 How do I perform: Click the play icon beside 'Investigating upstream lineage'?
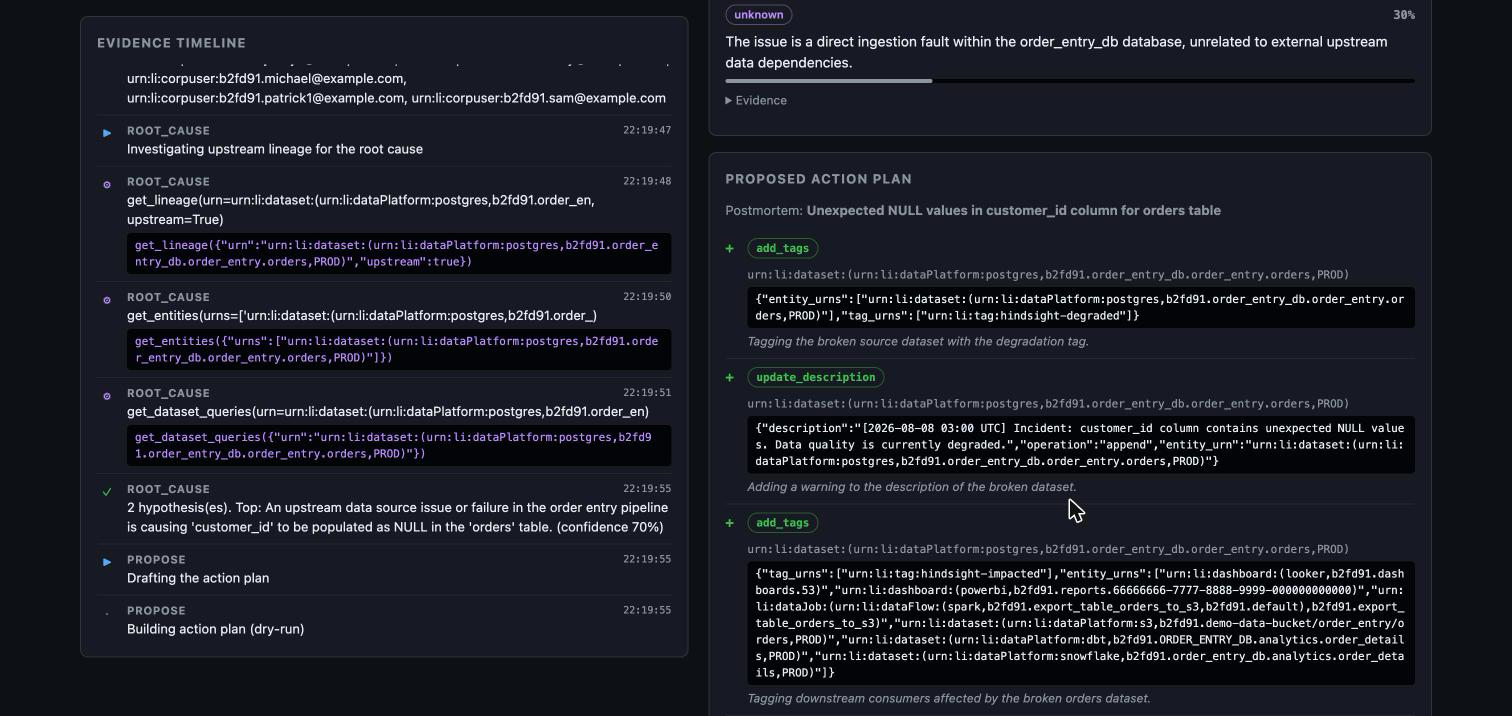107,132
